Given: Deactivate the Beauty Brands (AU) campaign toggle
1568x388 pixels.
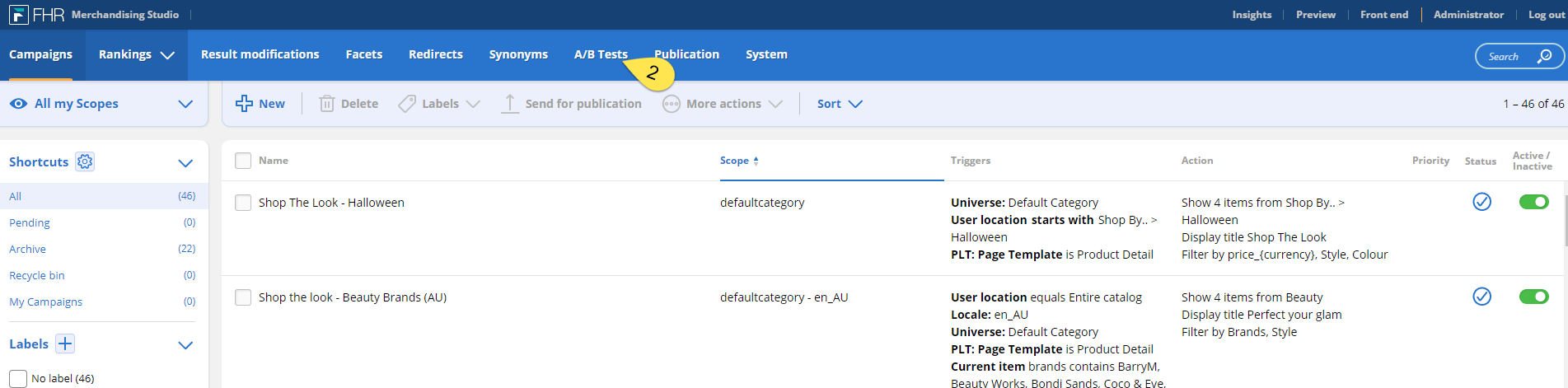Looking at the screenshot, I should tap(1534, 297).
